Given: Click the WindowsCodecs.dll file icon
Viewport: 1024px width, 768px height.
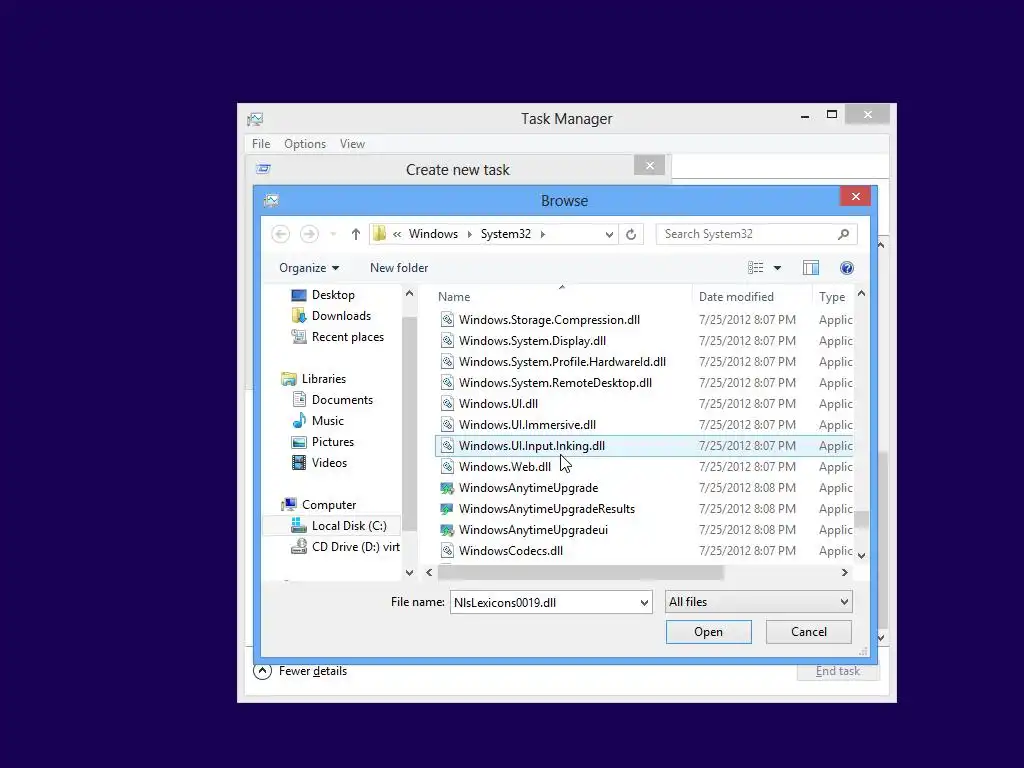Looking at the screenshot, I should 447,551.
